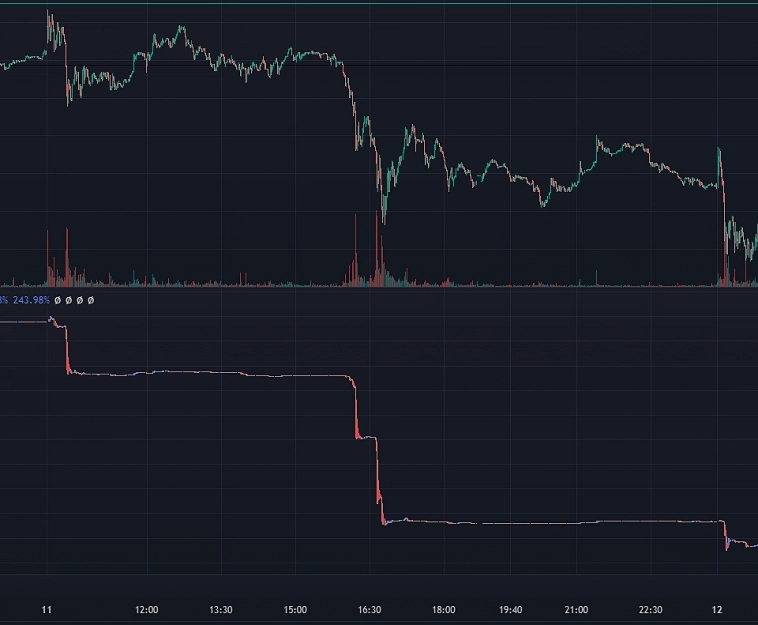Viewport: 758px width, 625px height.
Task: Click the date label 11 on time axis
Action: click(46, 610)
